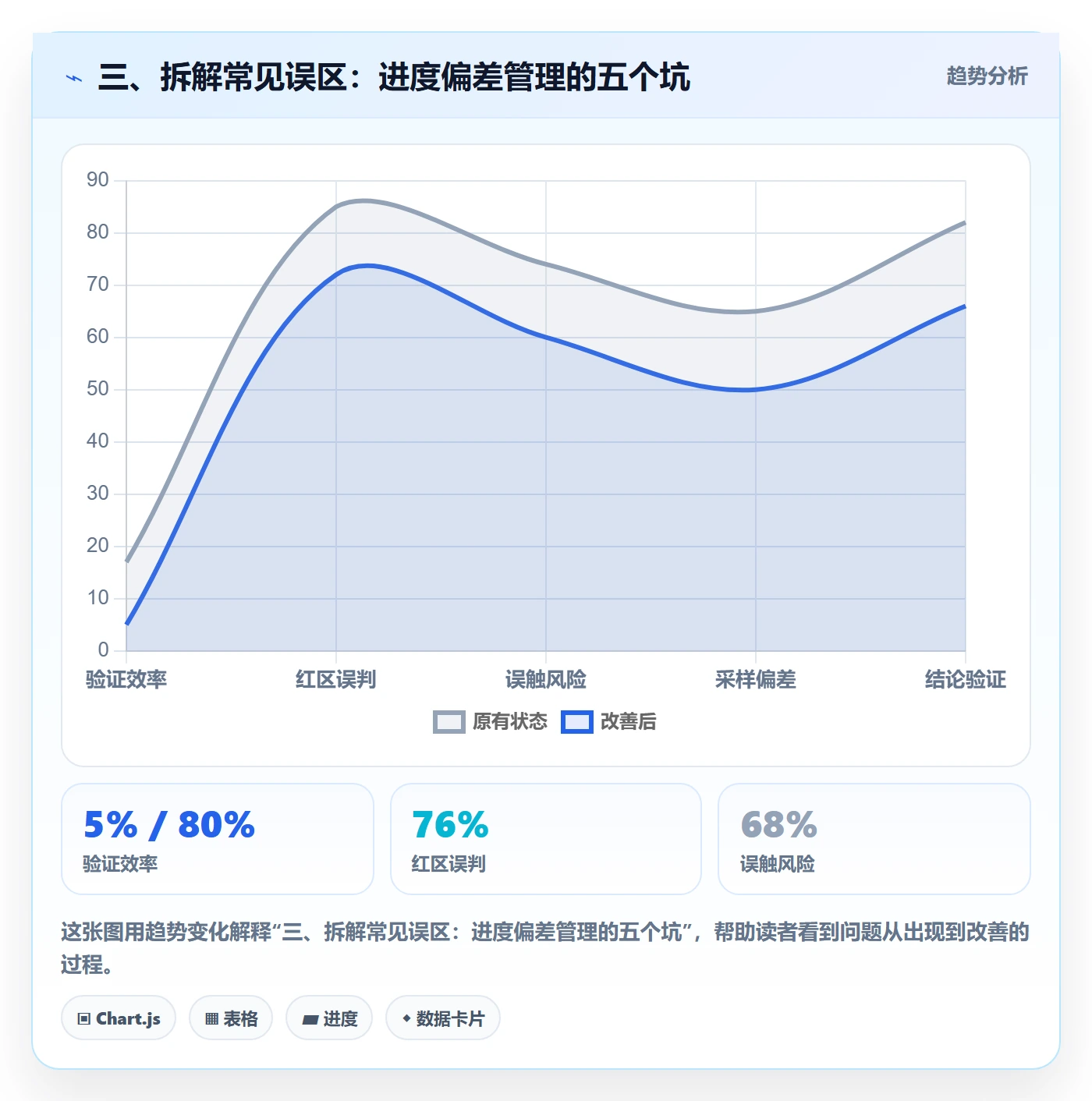Click the 50 y-axis tick label

tap(97, 389)
